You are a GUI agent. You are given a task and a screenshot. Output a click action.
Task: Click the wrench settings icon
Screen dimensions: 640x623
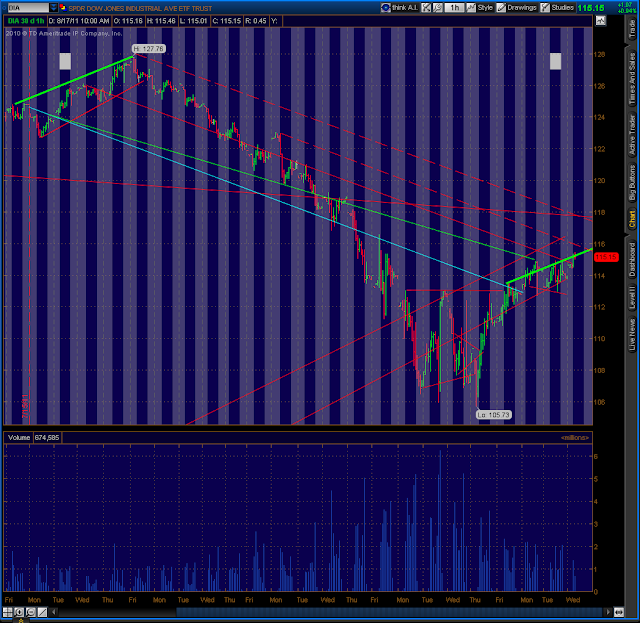pyautogui.click(x=438, y=7)
